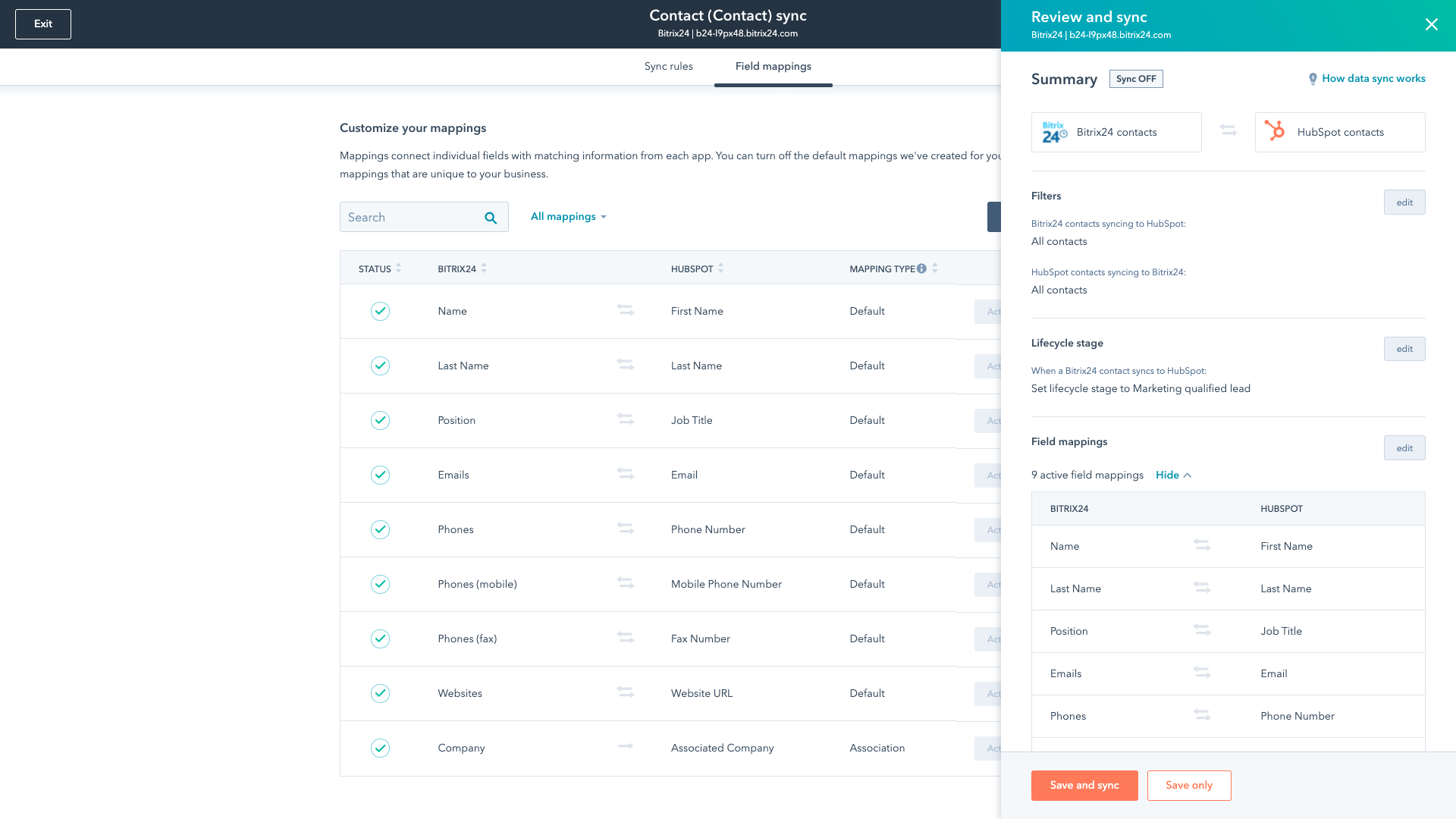
Task: Collapse the active field mappings with Hide
Action: 1172,475
